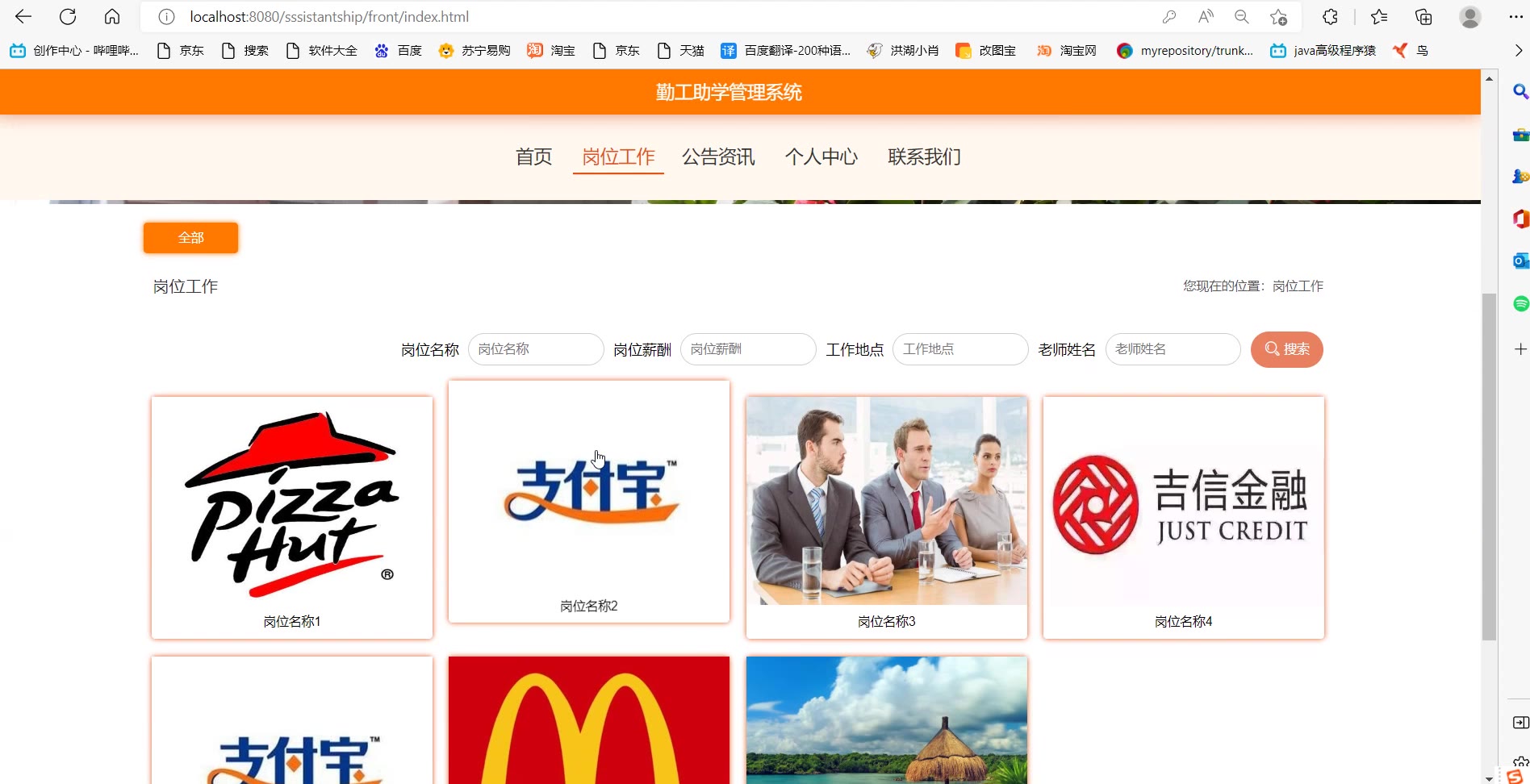Open the Alipay job card 岗位名称2
Viewport: 1530px width, 784px height.
(589, 502)
